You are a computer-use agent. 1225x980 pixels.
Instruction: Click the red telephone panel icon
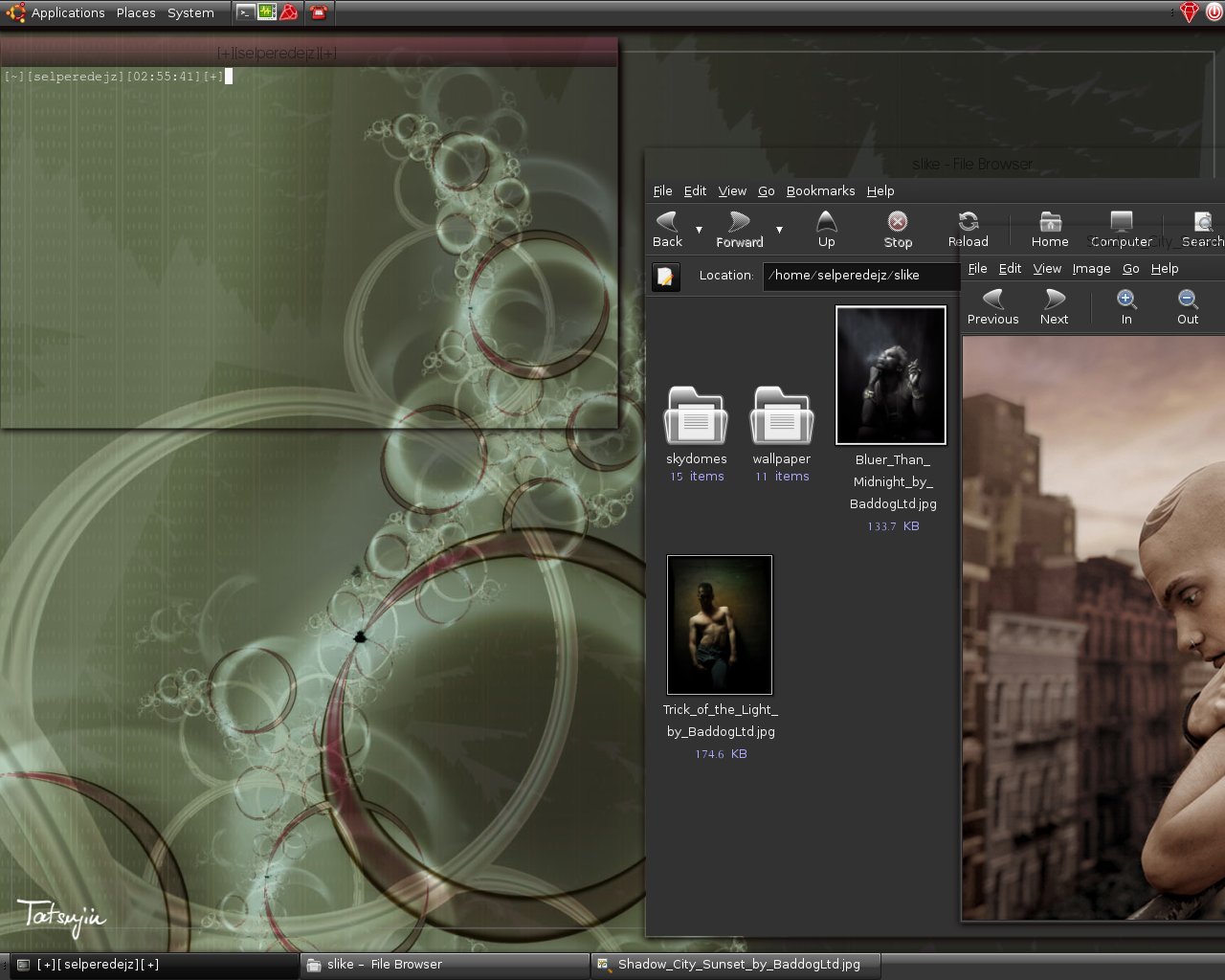point(319,12)
